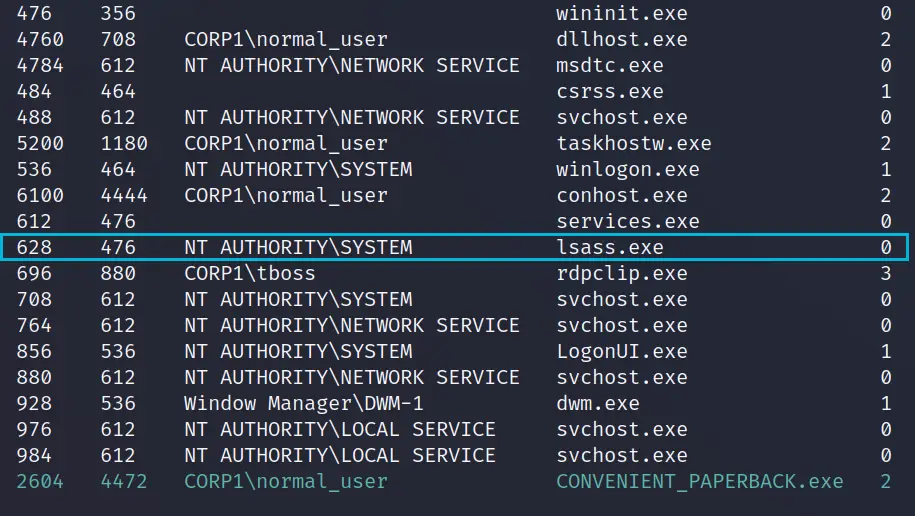Click parent PID 4444 in conhost.exe row
The width and height of the screenshot is (915, 516).
(124, 196)
